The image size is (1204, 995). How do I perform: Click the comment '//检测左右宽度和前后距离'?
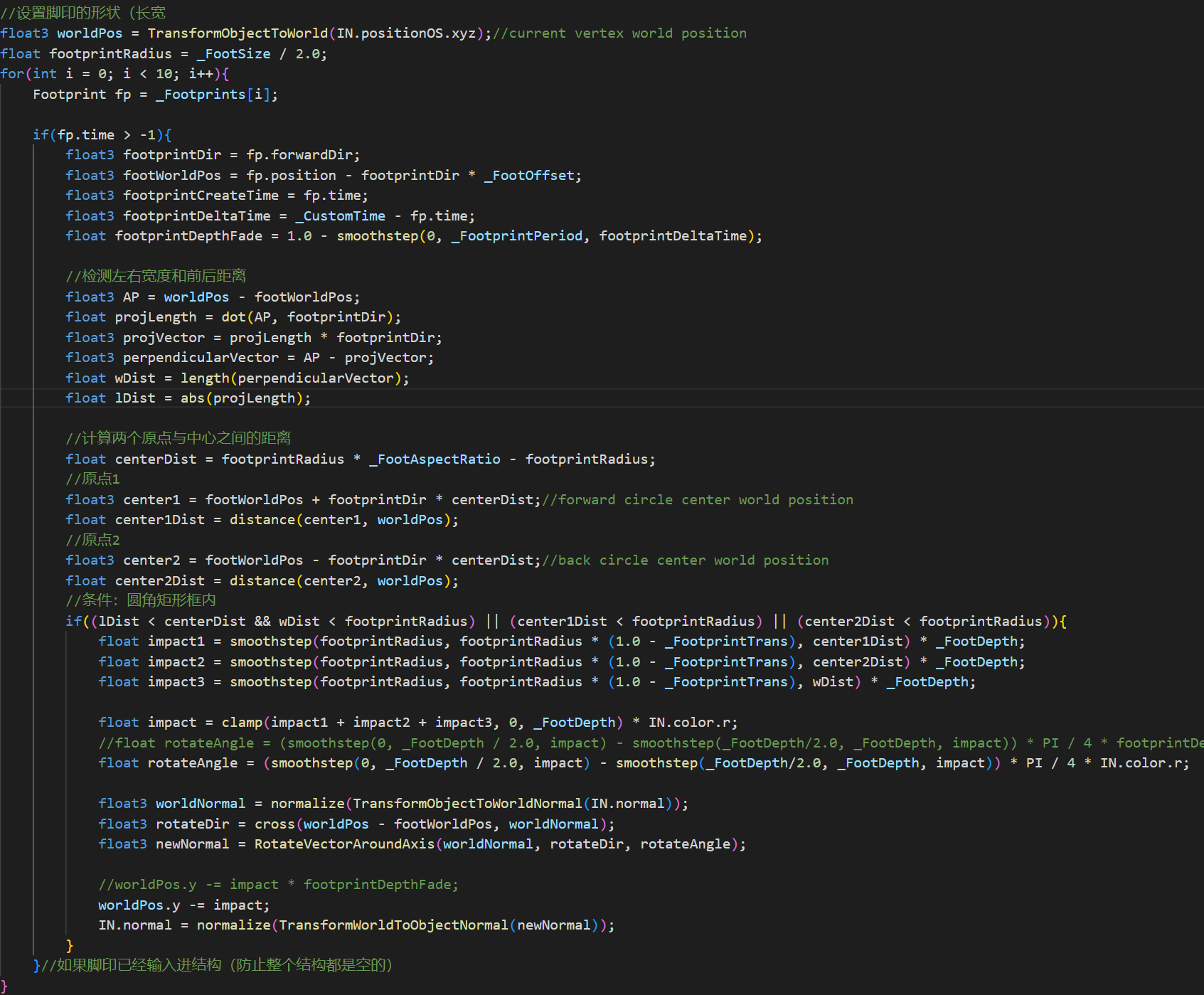tap(156, 276)
